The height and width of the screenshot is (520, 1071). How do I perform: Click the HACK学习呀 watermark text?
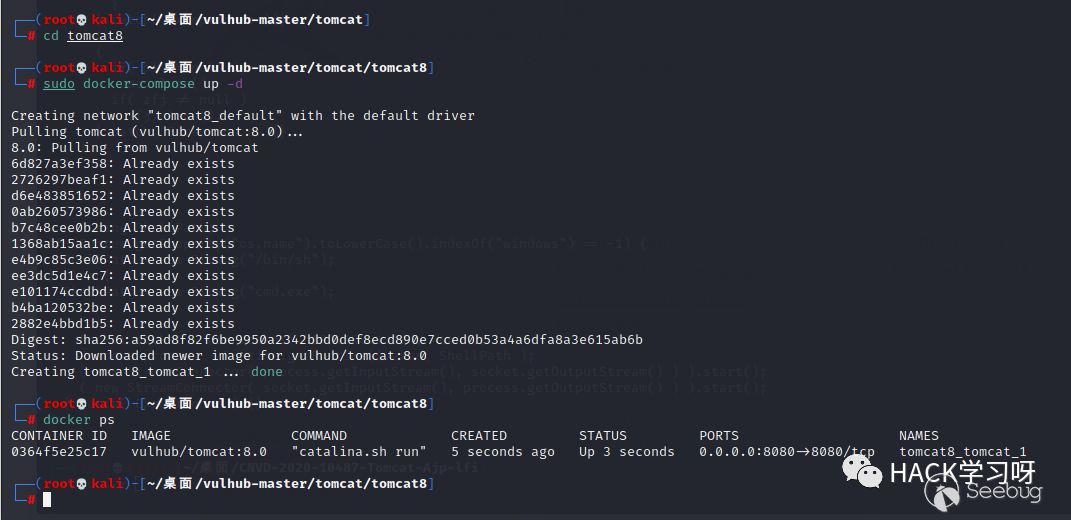[x=962, y=473]
